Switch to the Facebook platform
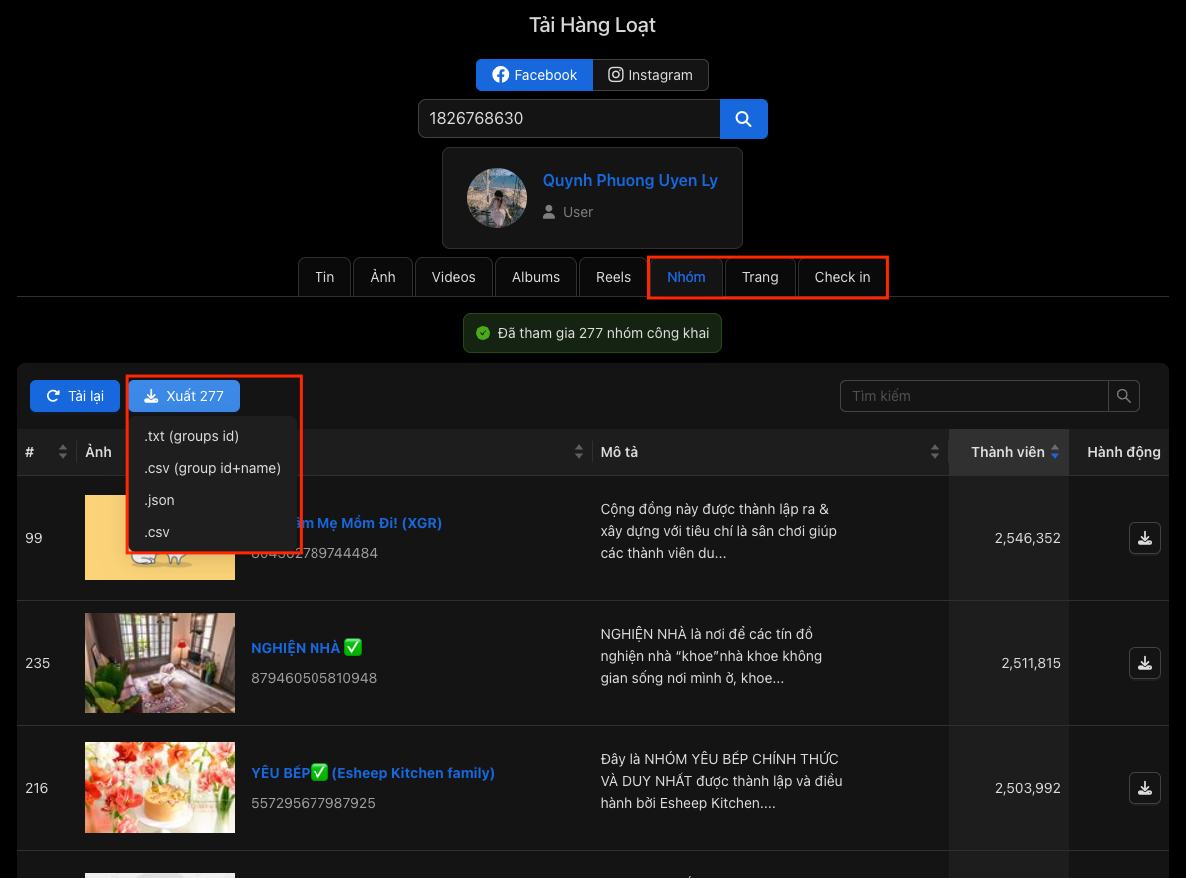 (x=534, y=75)
